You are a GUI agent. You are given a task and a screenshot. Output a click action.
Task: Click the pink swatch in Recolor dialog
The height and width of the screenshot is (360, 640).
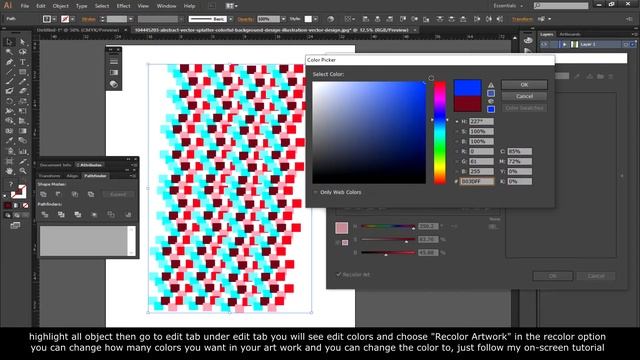[x=342, y=228]
